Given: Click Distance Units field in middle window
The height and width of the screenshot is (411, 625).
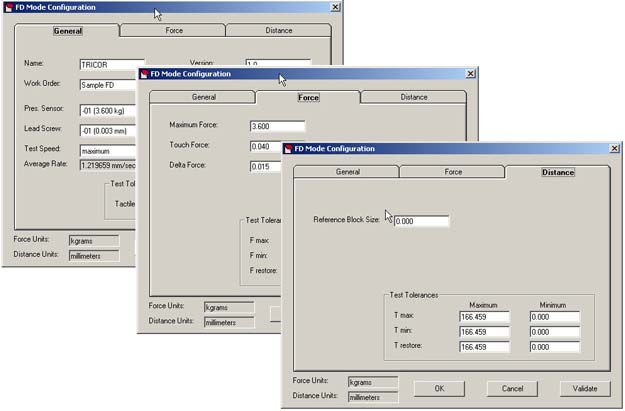Looking at the screenshot, I should 229,323.
